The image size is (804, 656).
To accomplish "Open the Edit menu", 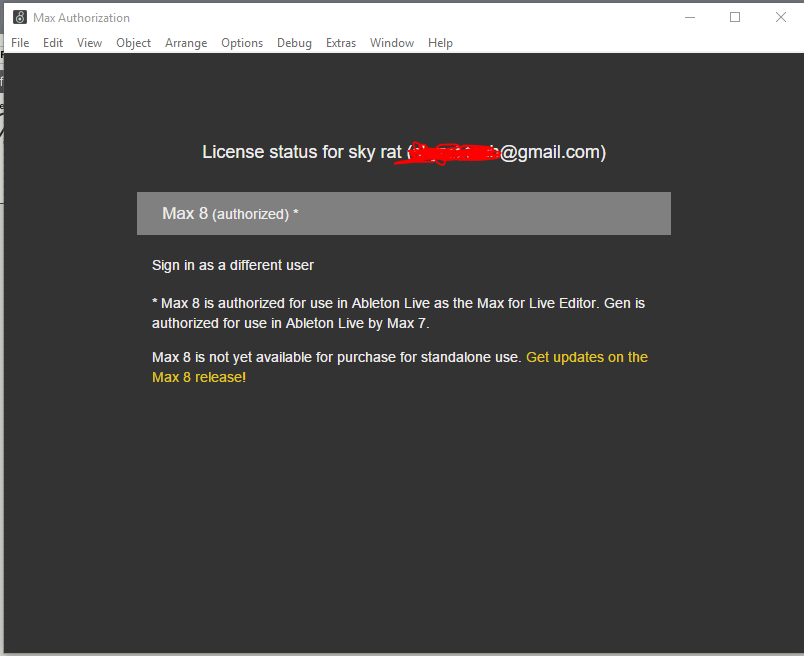I will [53, 43].
